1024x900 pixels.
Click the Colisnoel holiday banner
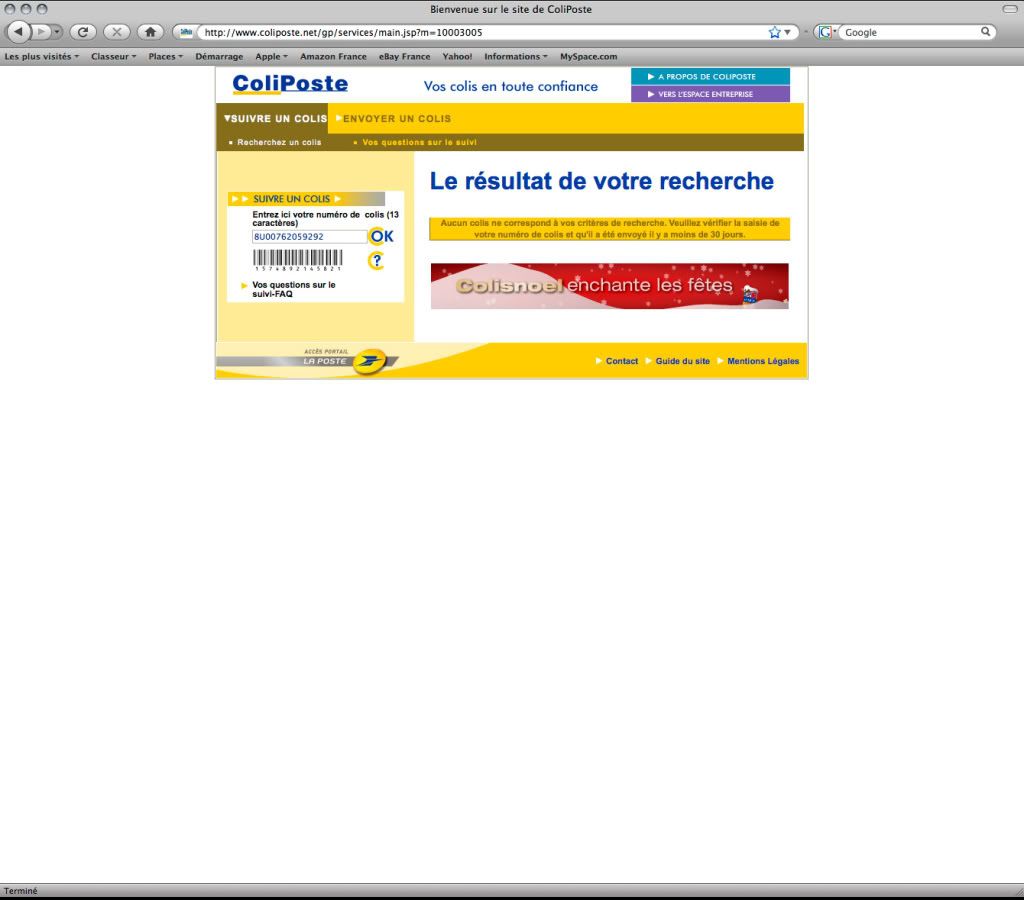coord(609,286)
